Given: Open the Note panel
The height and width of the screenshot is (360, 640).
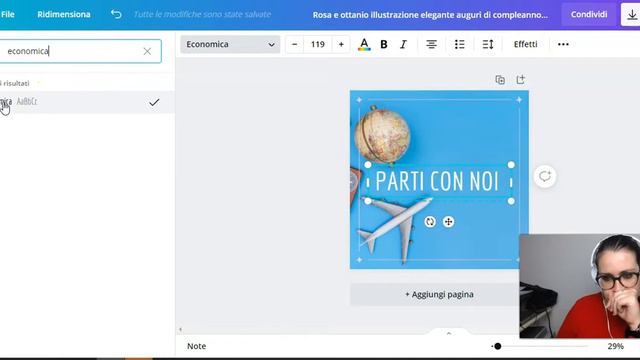Looking at the screenshot, I should [196, 346].
